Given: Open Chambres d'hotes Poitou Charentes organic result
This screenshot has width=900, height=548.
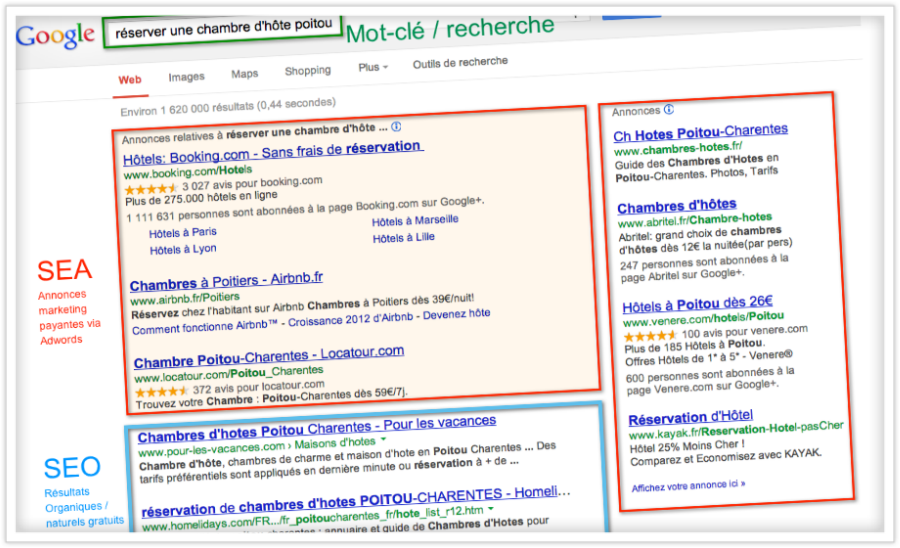Looking at the screenshot, I should coord(317,429).
